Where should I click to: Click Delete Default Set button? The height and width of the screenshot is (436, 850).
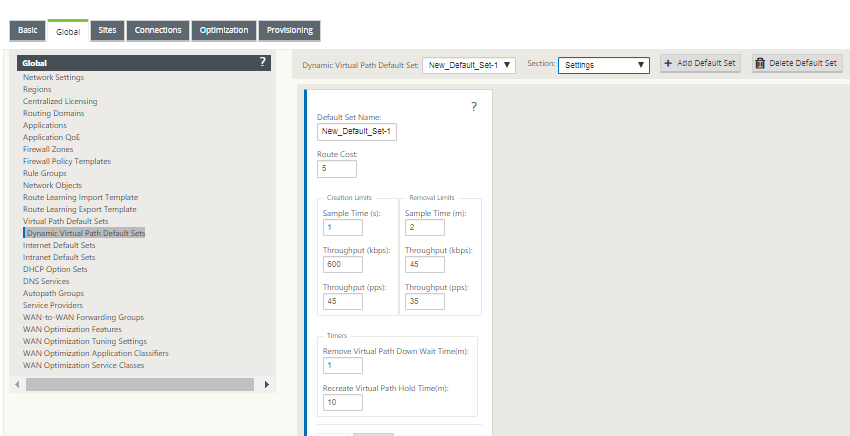(x=797, y=63)
